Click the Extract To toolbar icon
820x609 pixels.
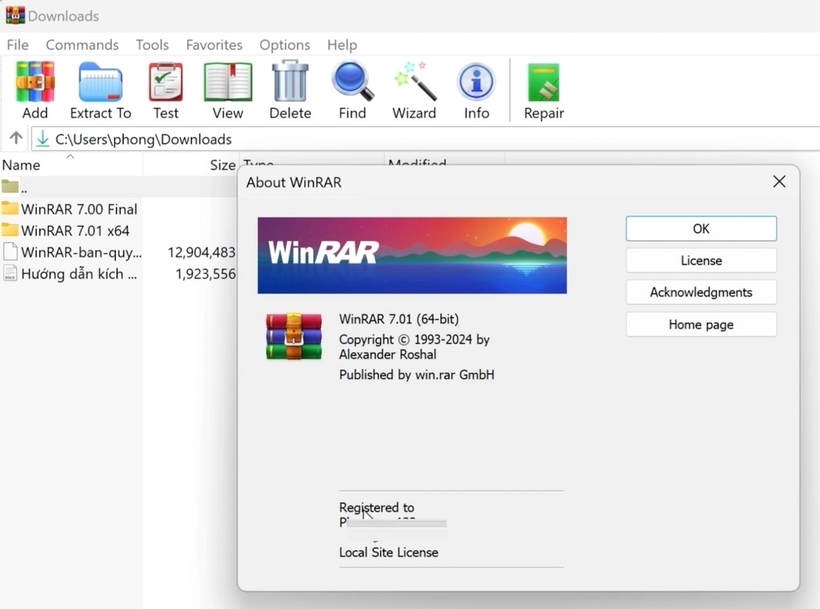point(100,90)
